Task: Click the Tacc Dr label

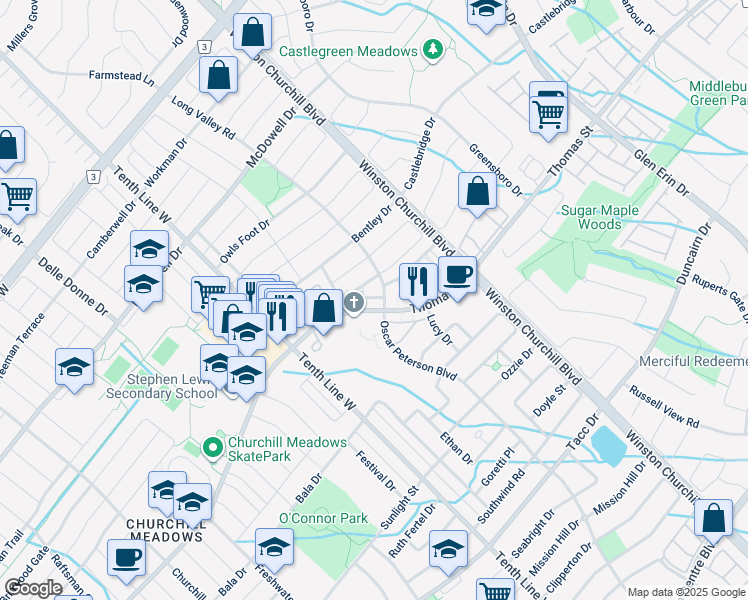Action: [x=582, y=432]
